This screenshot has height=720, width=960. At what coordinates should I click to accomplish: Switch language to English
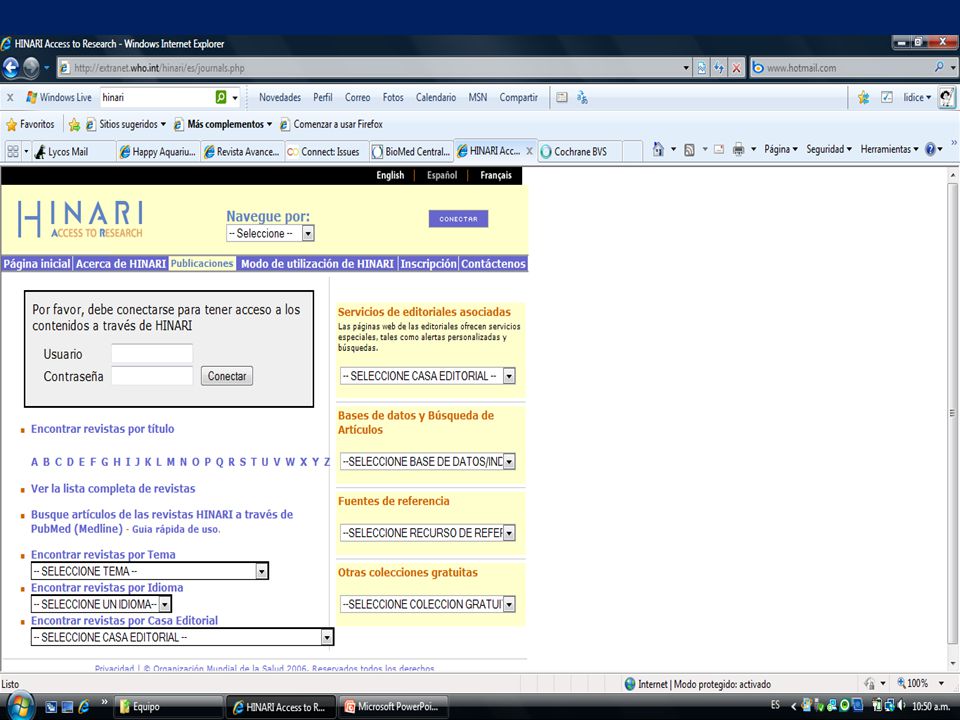[x=390, y=175]
